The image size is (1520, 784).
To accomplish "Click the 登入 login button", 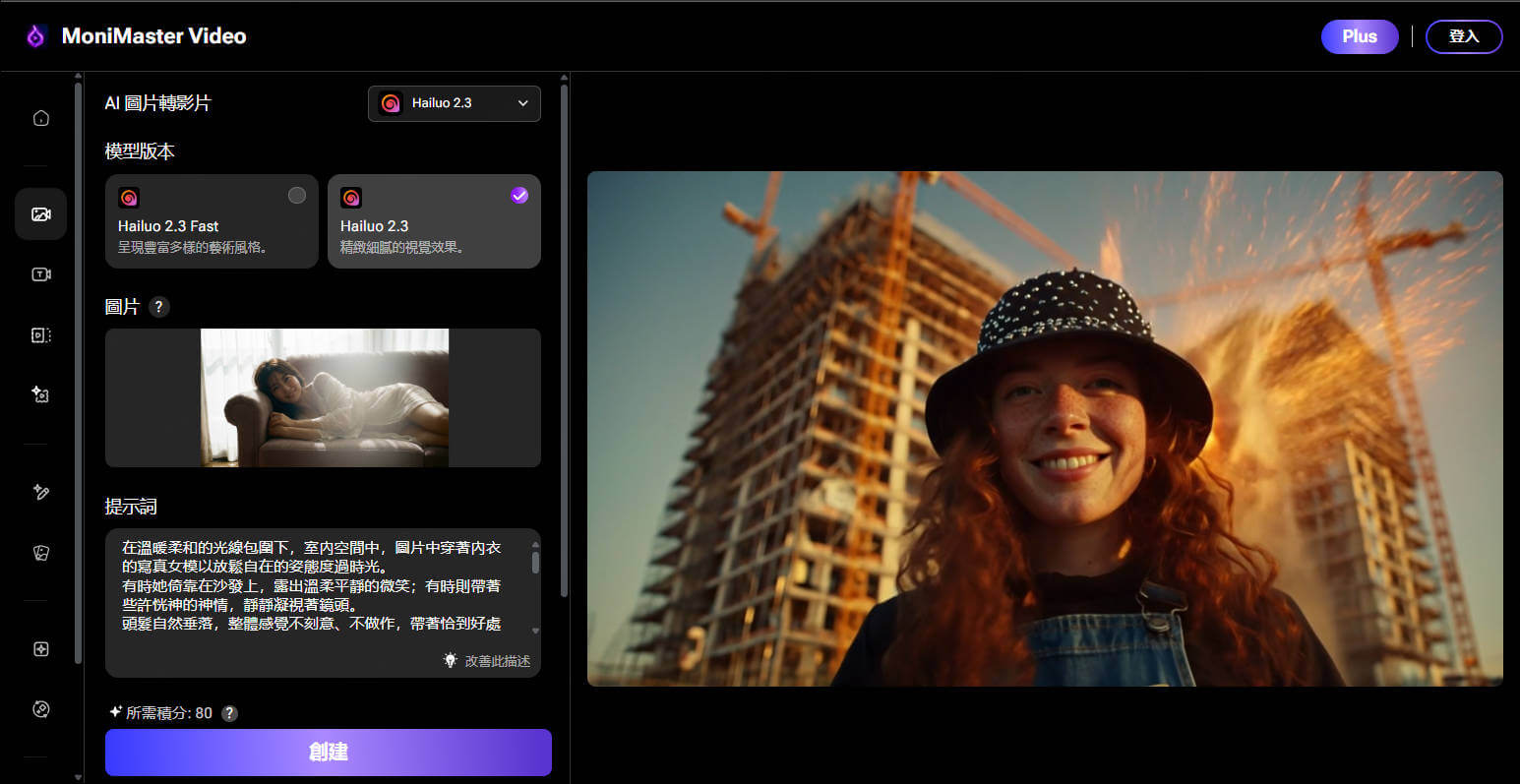I will [1463, 36].
